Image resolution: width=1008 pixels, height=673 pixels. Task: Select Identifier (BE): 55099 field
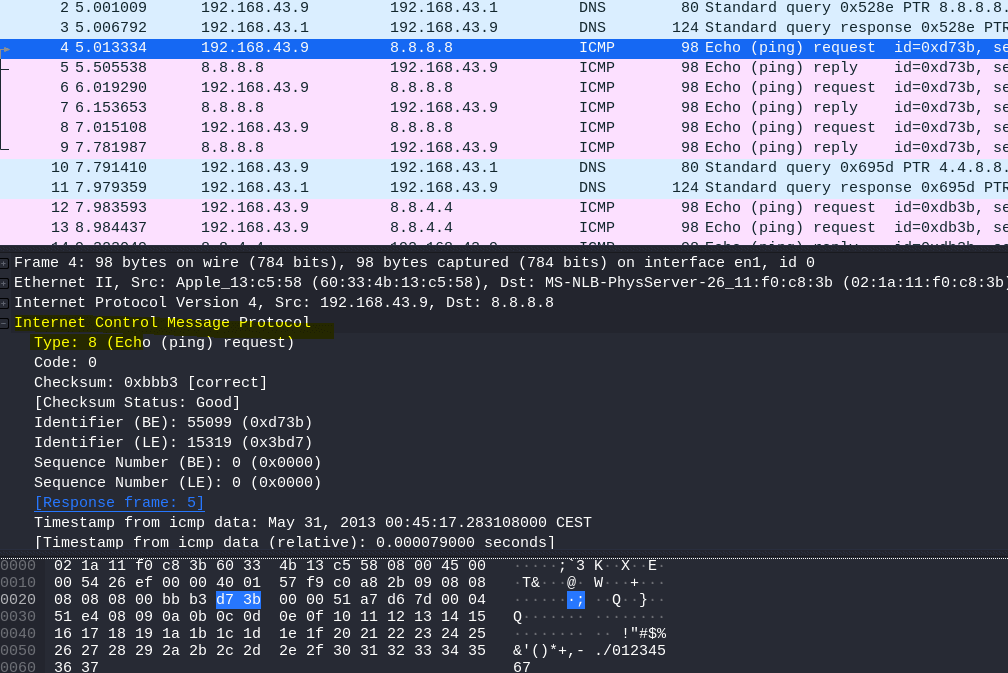173,422
